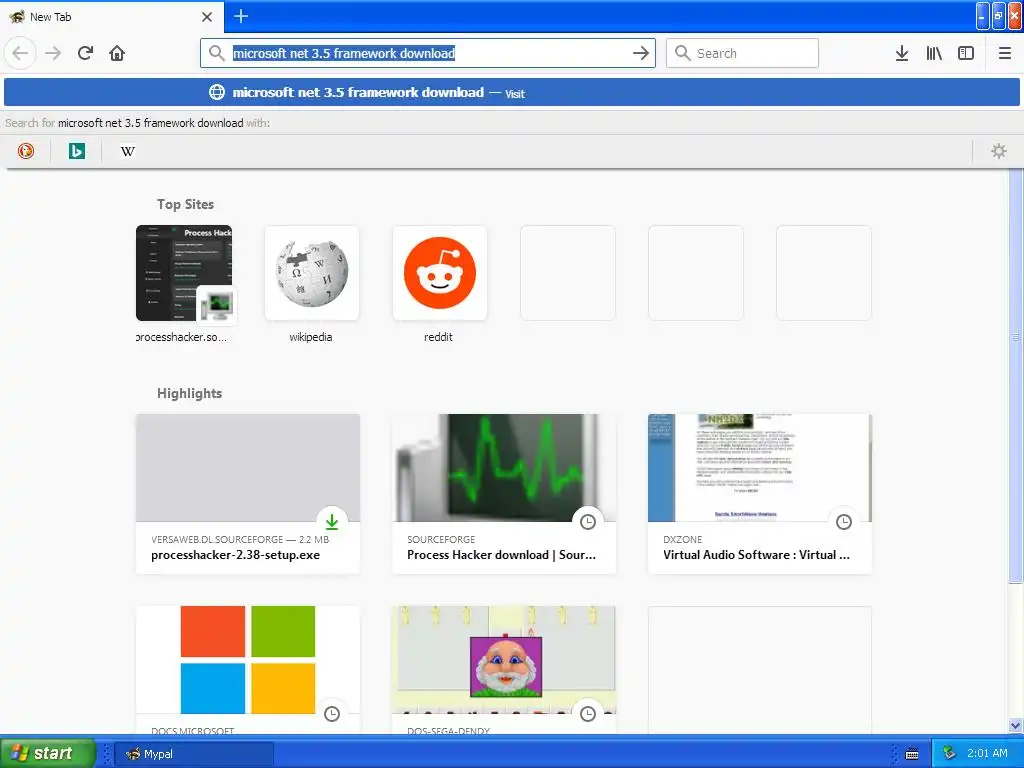Open the Library icon
The image size is (1024, 768).
click(x=934, y=53)
